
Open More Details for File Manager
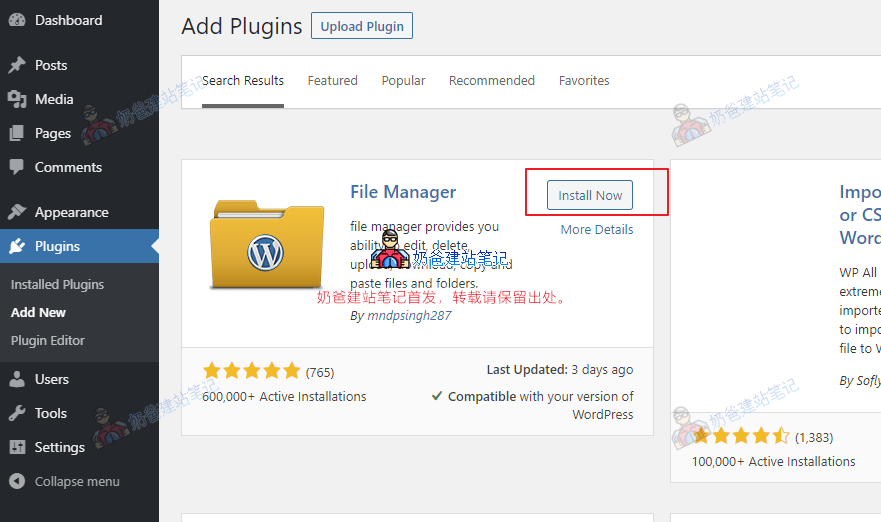(596, 229)
